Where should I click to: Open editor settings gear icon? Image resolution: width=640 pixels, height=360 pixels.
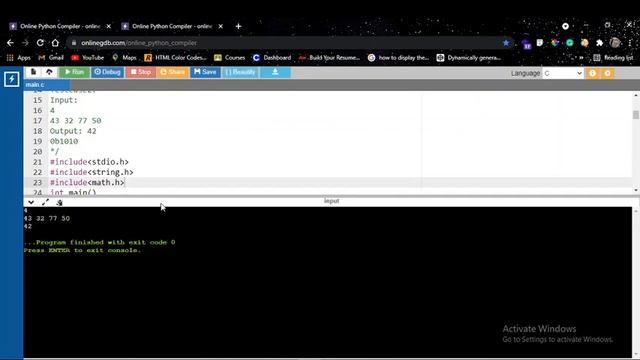click(607, 73)
